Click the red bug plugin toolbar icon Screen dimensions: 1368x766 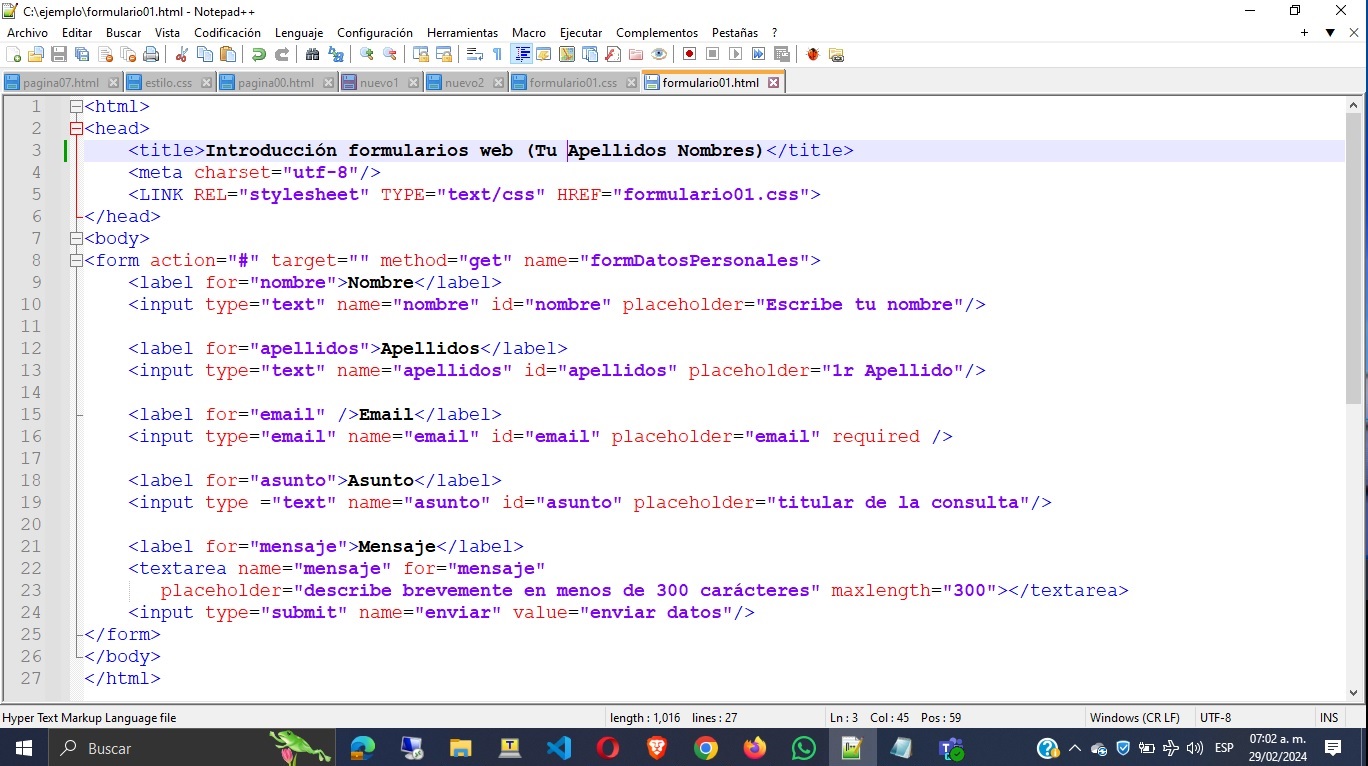[x=814, y=54]
